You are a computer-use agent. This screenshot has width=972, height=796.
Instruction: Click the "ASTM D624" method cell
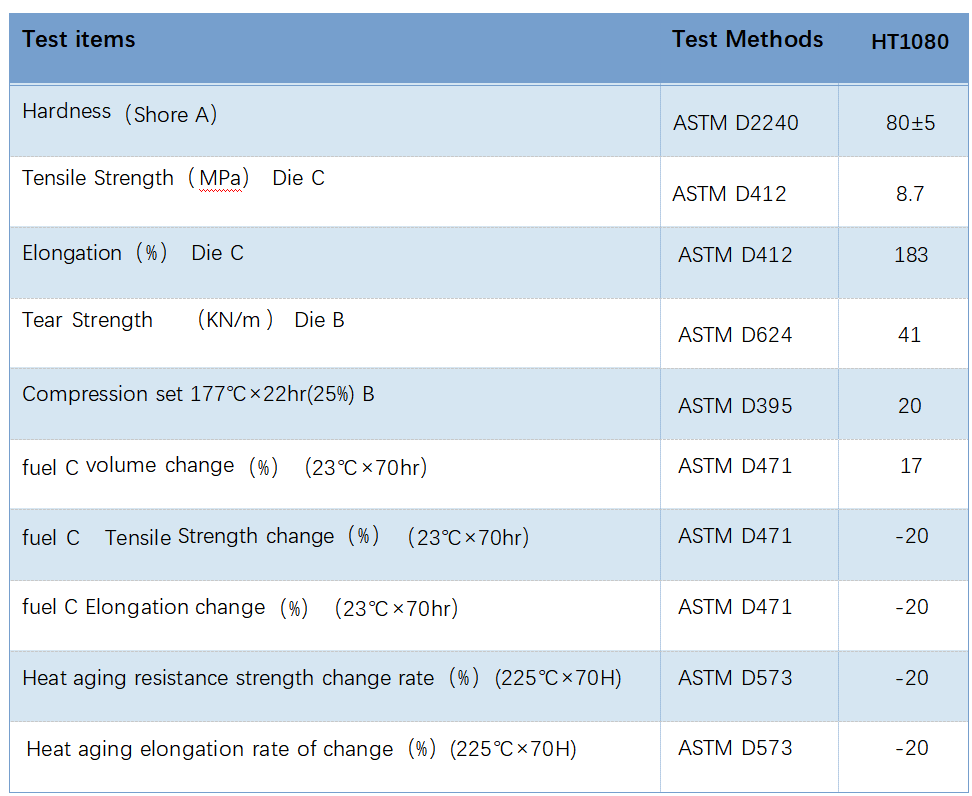[735, 335]
